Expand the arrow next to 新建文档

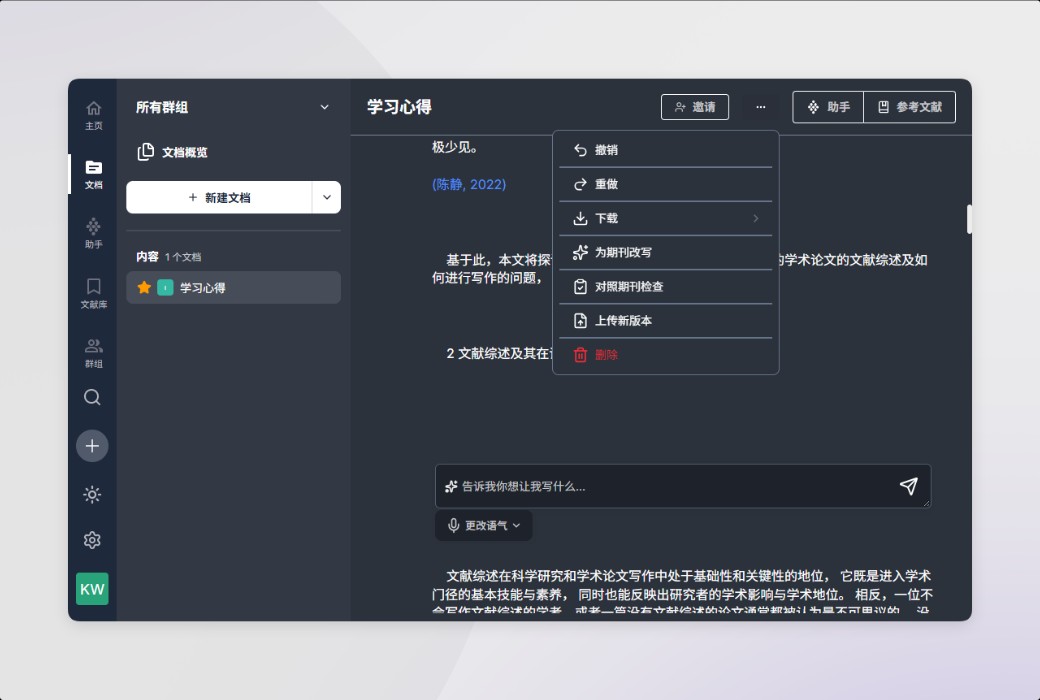tap(326, 198)
